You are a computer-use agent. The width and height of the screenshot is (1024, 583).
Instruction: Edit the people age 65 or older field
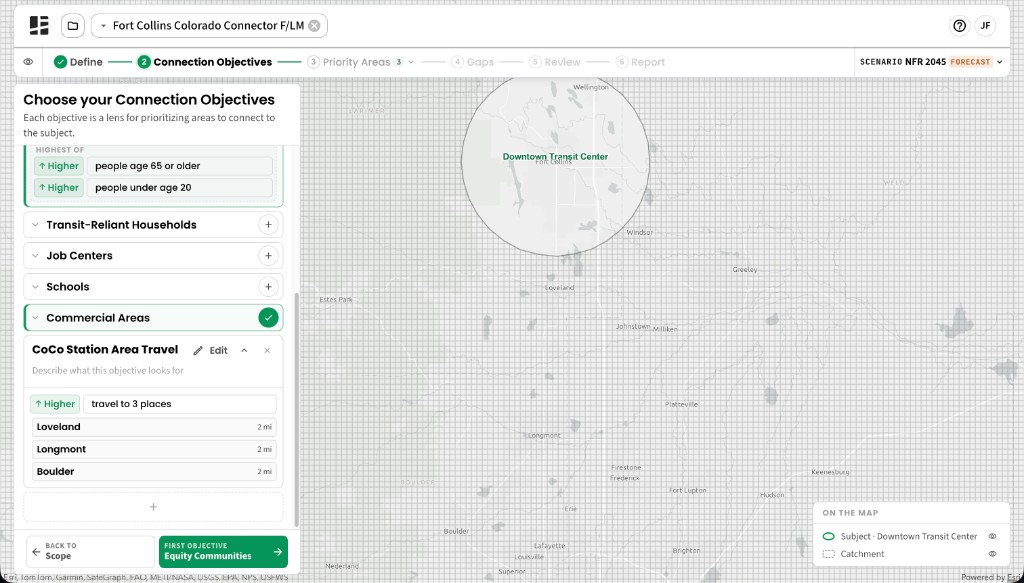click(x=180, y=166)
